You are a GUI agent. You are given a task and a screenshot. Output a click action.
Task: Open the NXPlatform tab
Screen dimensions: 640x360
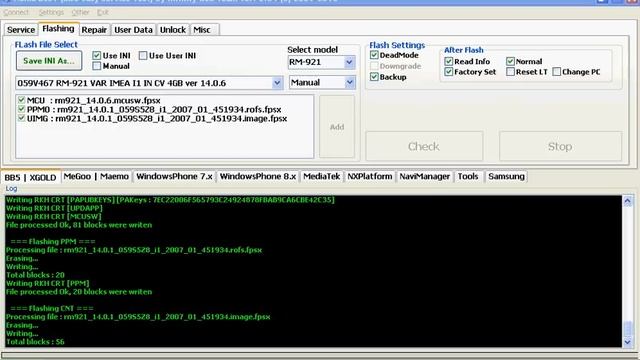pos(370,176)
